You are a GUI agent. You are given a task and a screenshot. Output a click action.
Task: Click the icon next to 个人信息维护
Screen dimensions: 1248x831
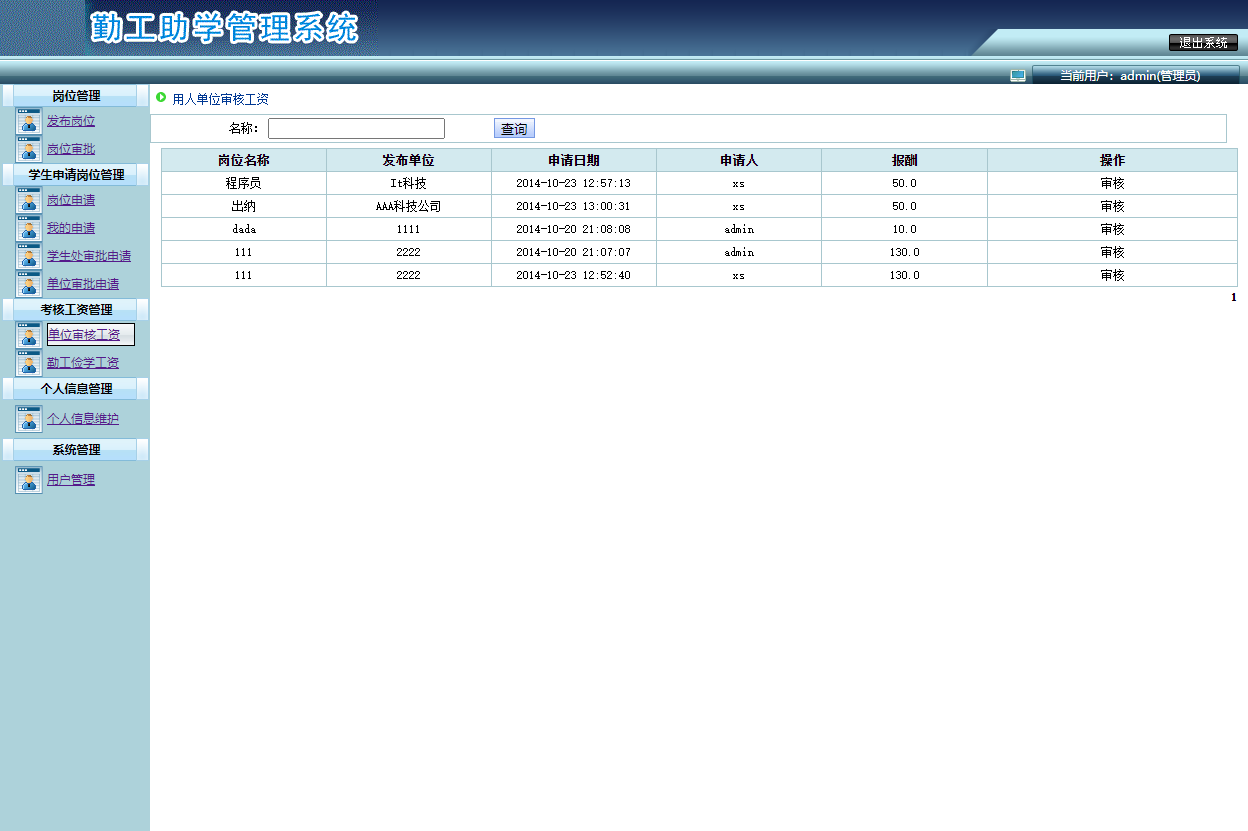pyautogui.click(x=28, y=418)
